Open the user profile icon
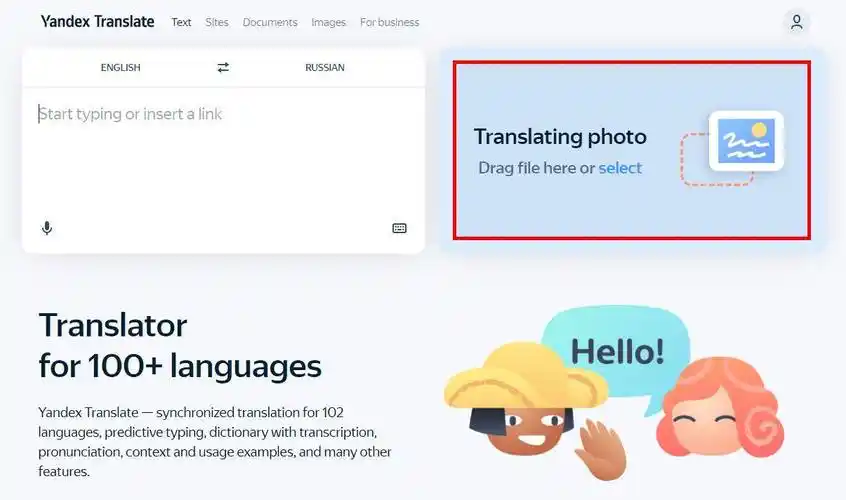The width and height of the screenshot is (846, 500). click(x=796, y=22)
